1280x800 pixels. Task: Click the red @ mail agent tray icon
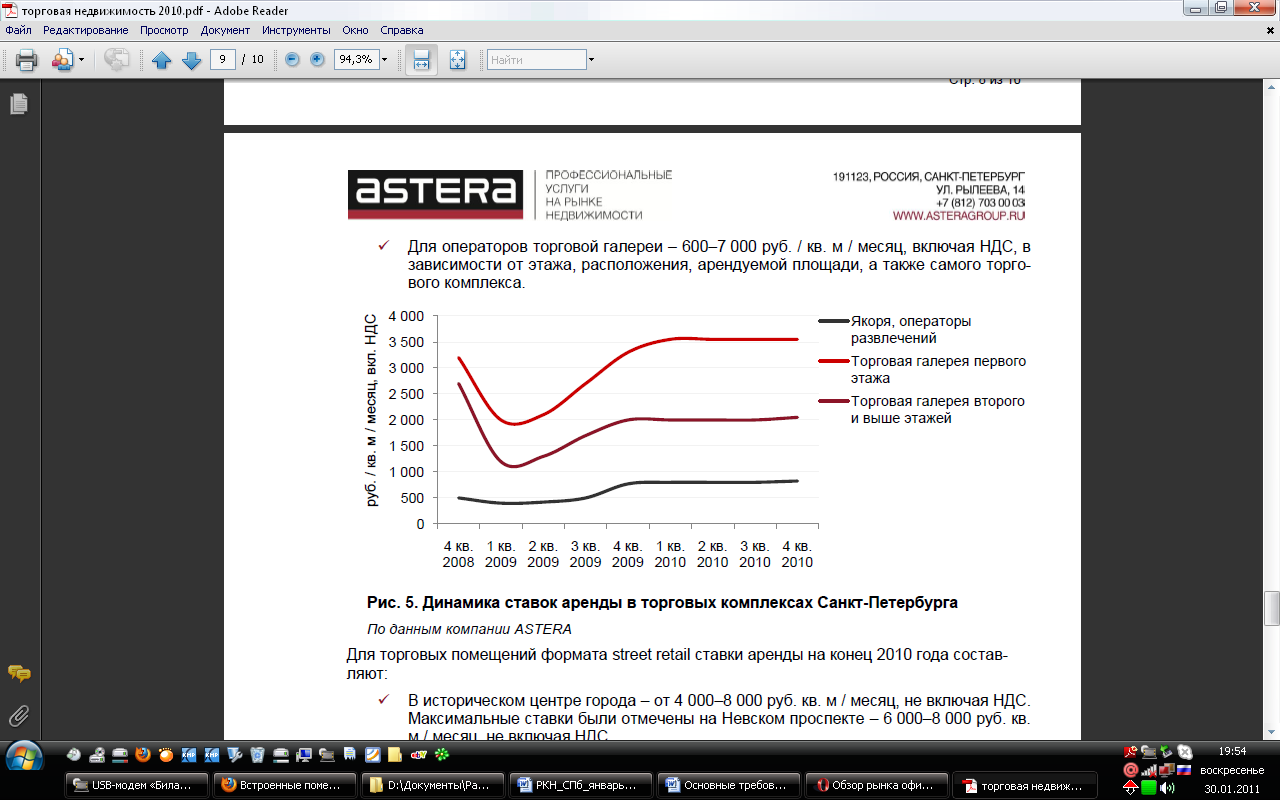pos(1131,770)
